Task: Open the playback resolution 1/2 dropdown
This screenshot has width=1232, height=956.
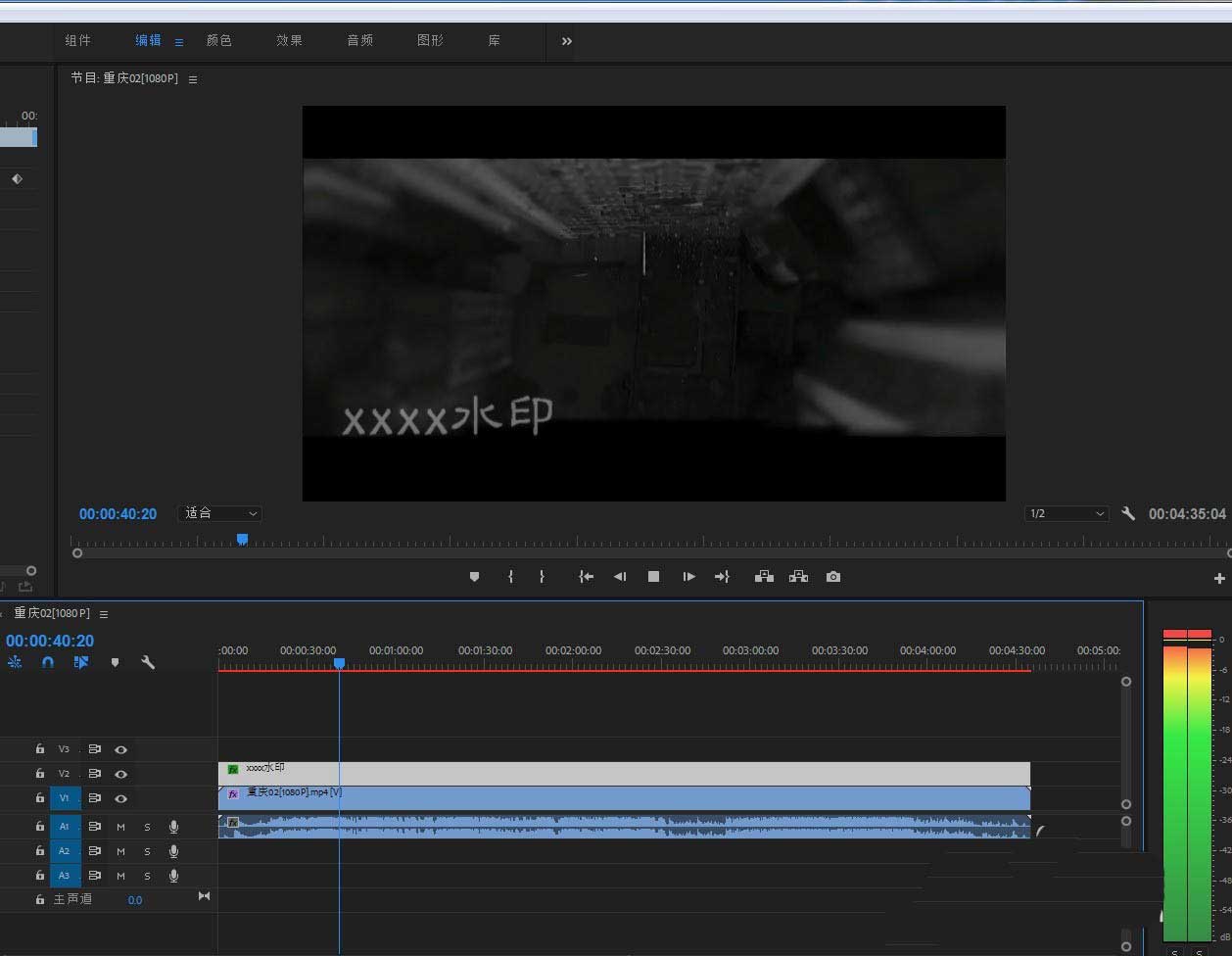Action: click(1066, 513)
